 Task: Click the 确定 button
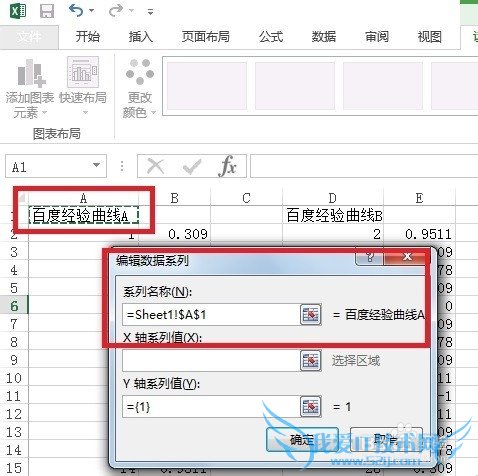pos(303,440)
